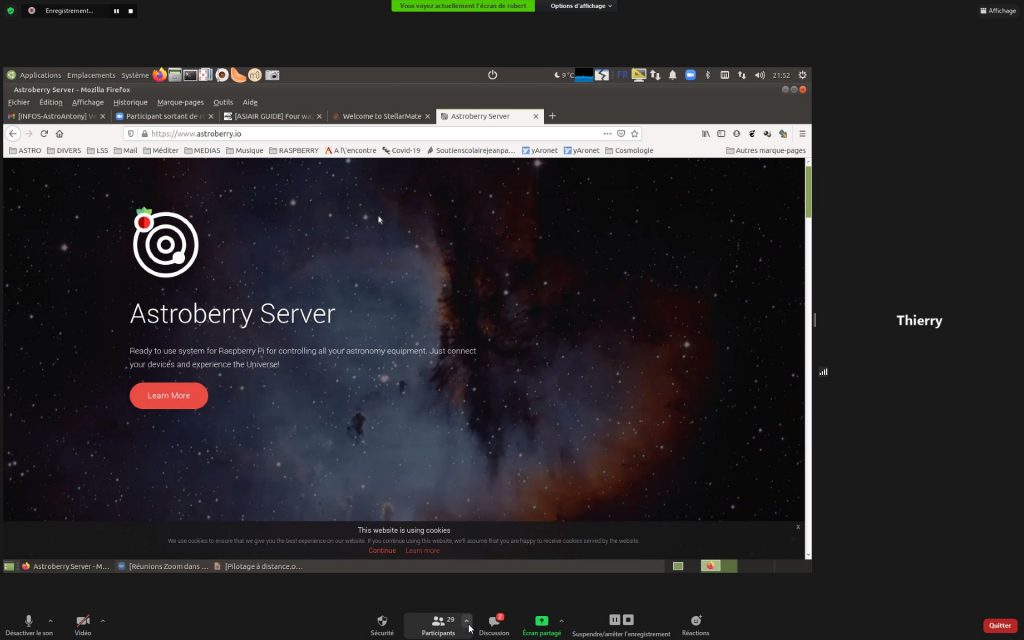This screenshot has height=640, width=1024.
Task: Open Firefox Marque-pages menu
Action: point(180,103)
